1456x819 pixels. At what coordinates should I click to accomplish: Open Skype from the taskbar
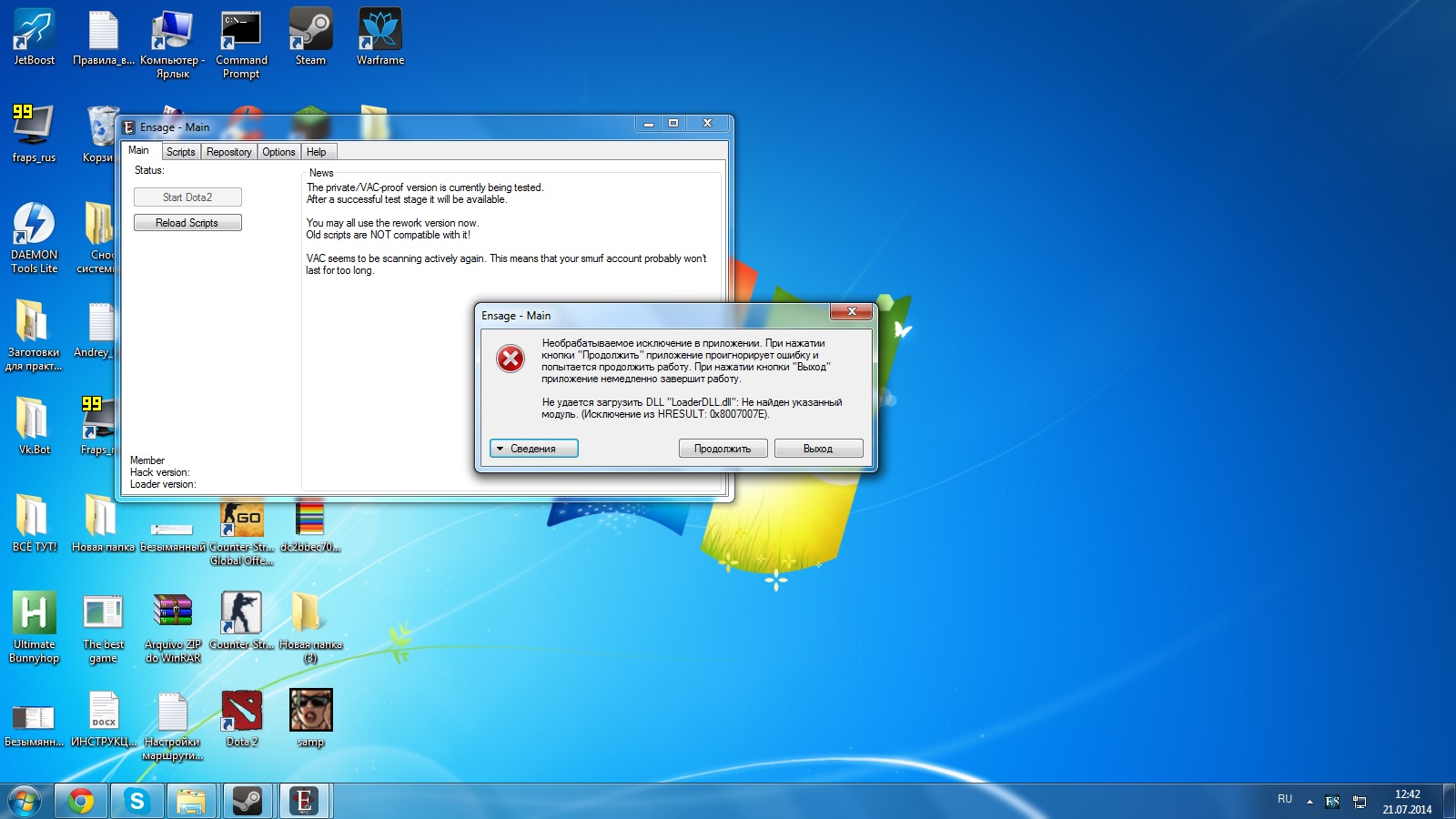pyautogui.click(x=136, y=801)
